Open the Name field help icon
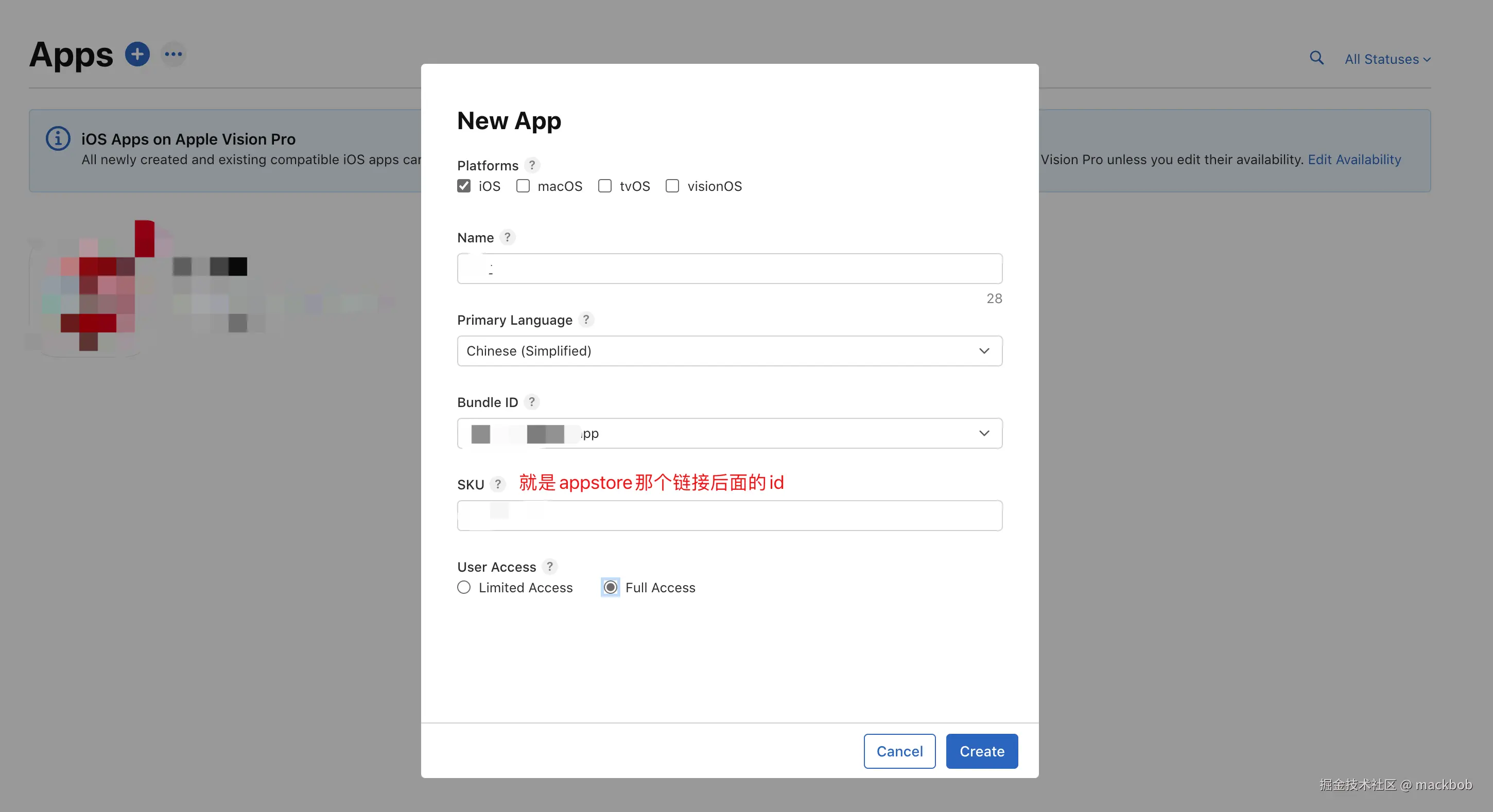 507,237
